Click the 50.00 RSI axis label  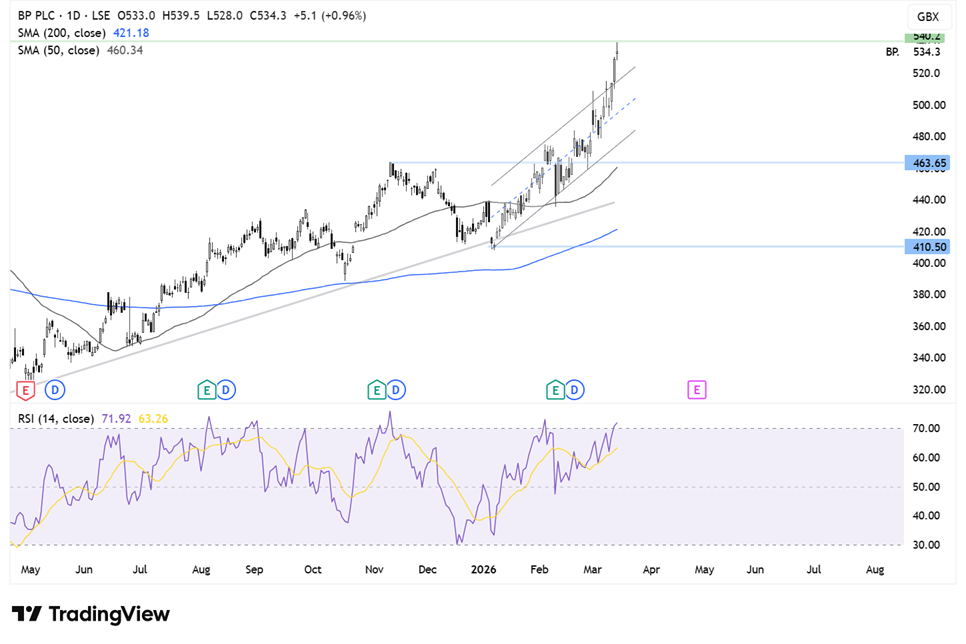coord(926,487)
